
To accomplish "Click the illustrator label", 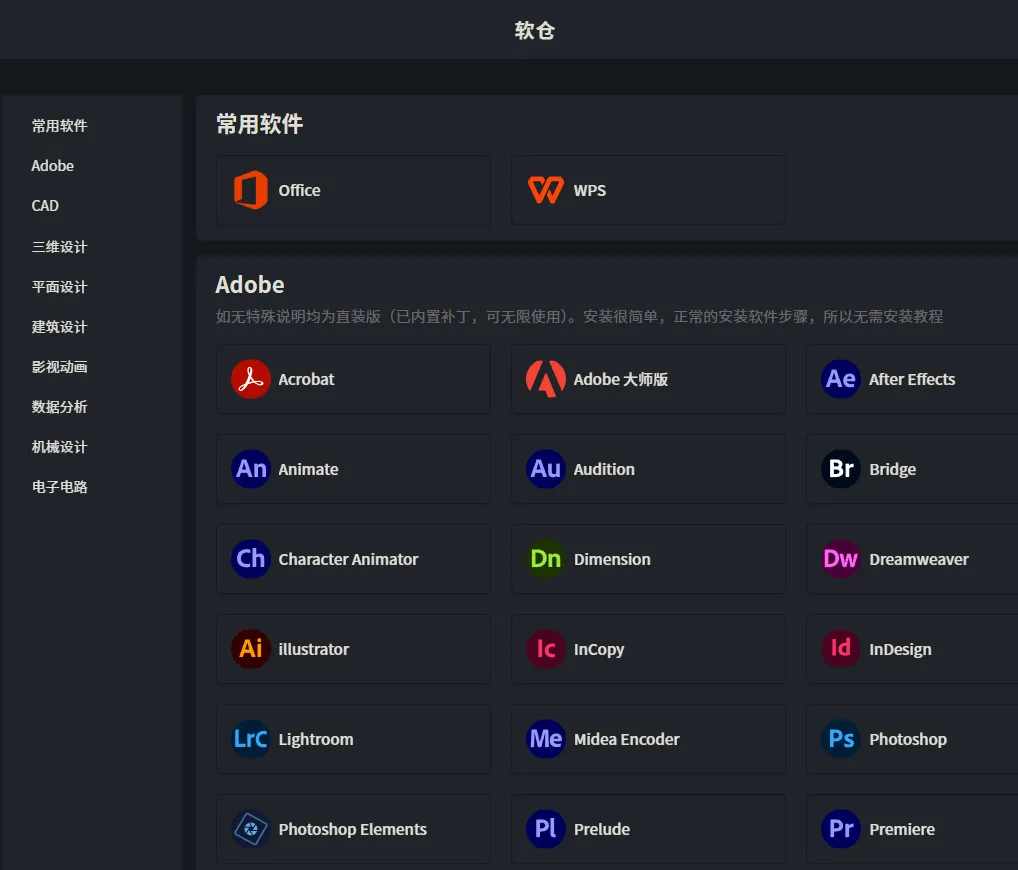I will click(x=314, y=649).
